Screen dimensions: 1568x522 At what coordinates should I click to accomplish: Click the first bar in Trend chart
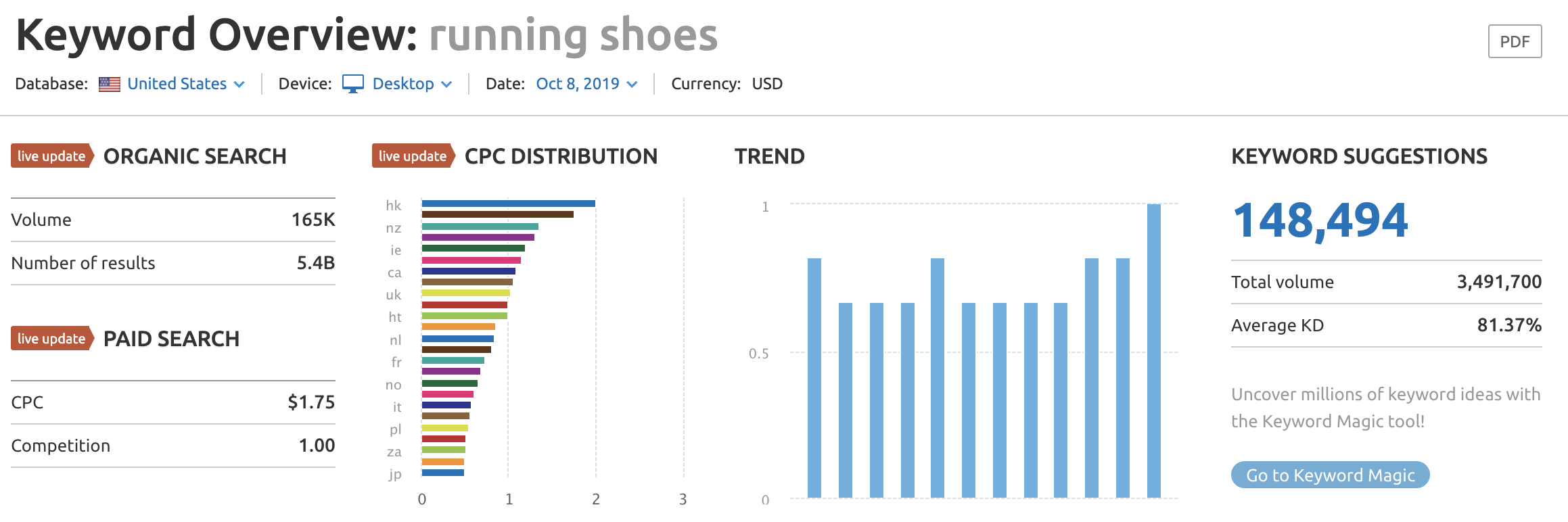click(x=814, y=378)
